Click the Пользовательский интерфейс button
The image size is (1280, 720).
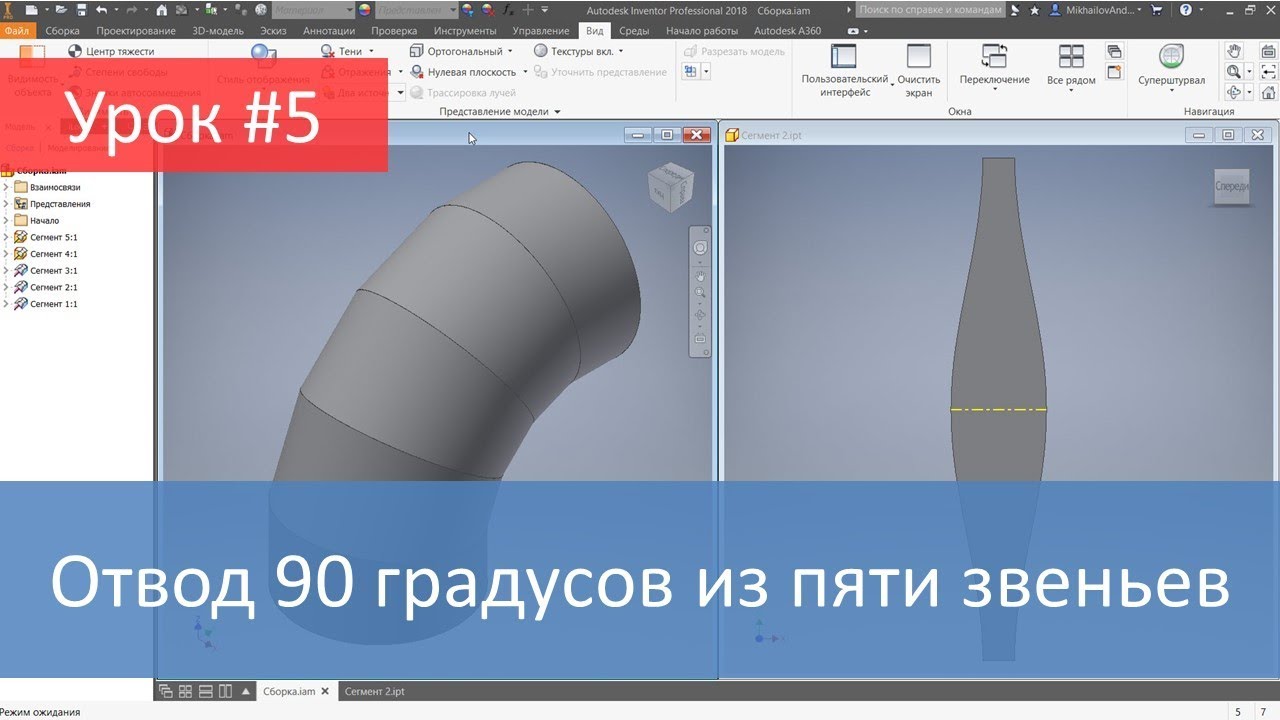pos(844,71)
